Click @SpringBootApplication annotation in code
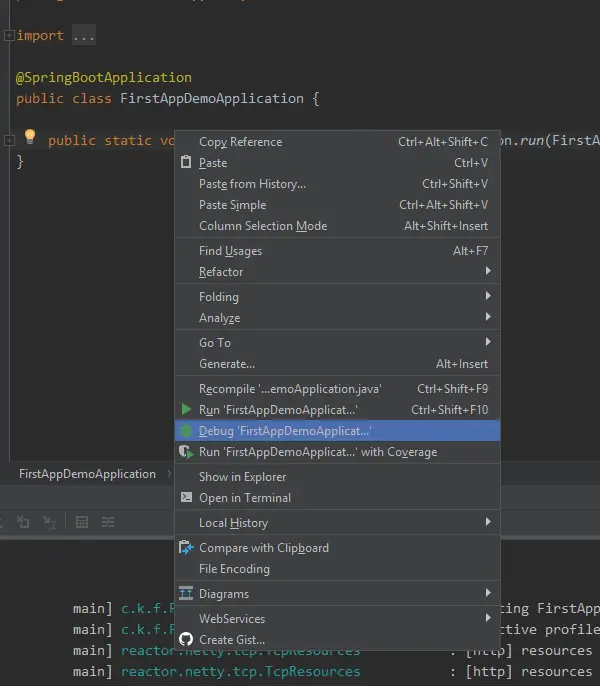This screenshot has height=686, width=600. pos(104,77)
